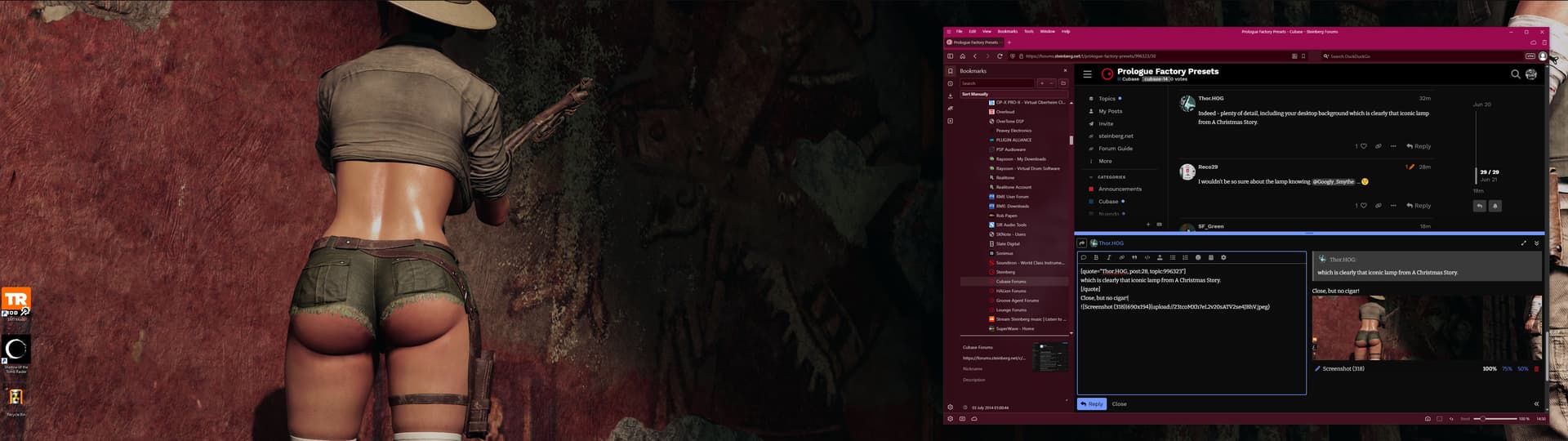Open the File menu
The height and width of the screenshot is (441, 1568).
coord(959,32)
